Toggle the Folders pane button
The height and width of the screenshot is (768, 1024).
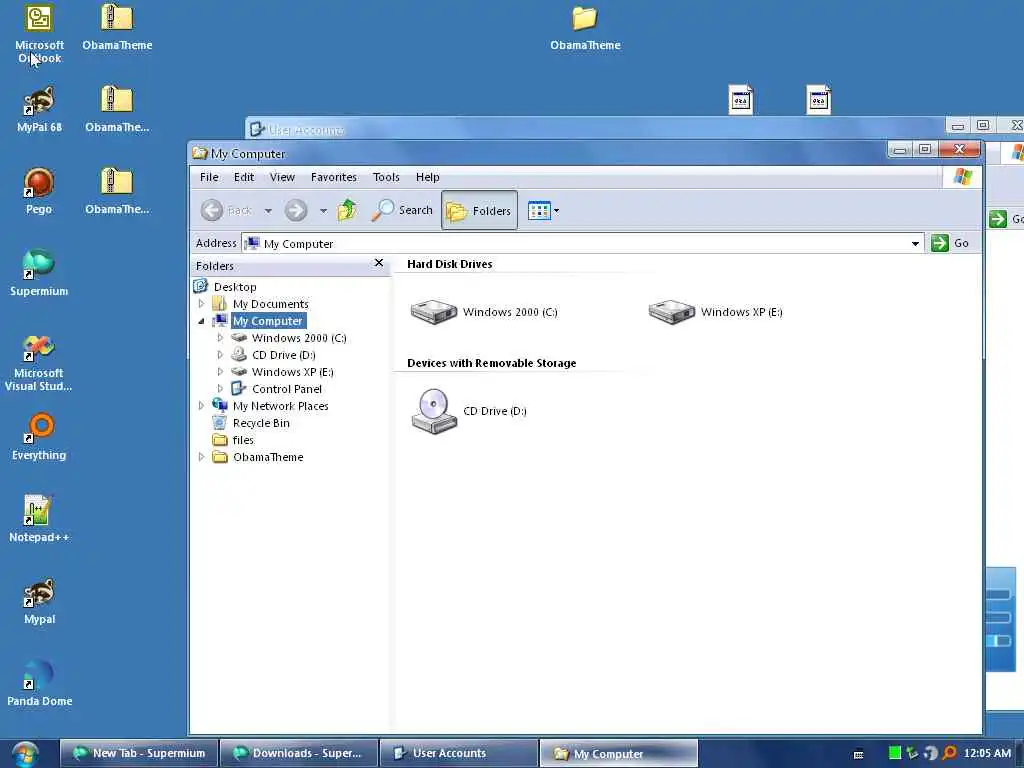479,210
